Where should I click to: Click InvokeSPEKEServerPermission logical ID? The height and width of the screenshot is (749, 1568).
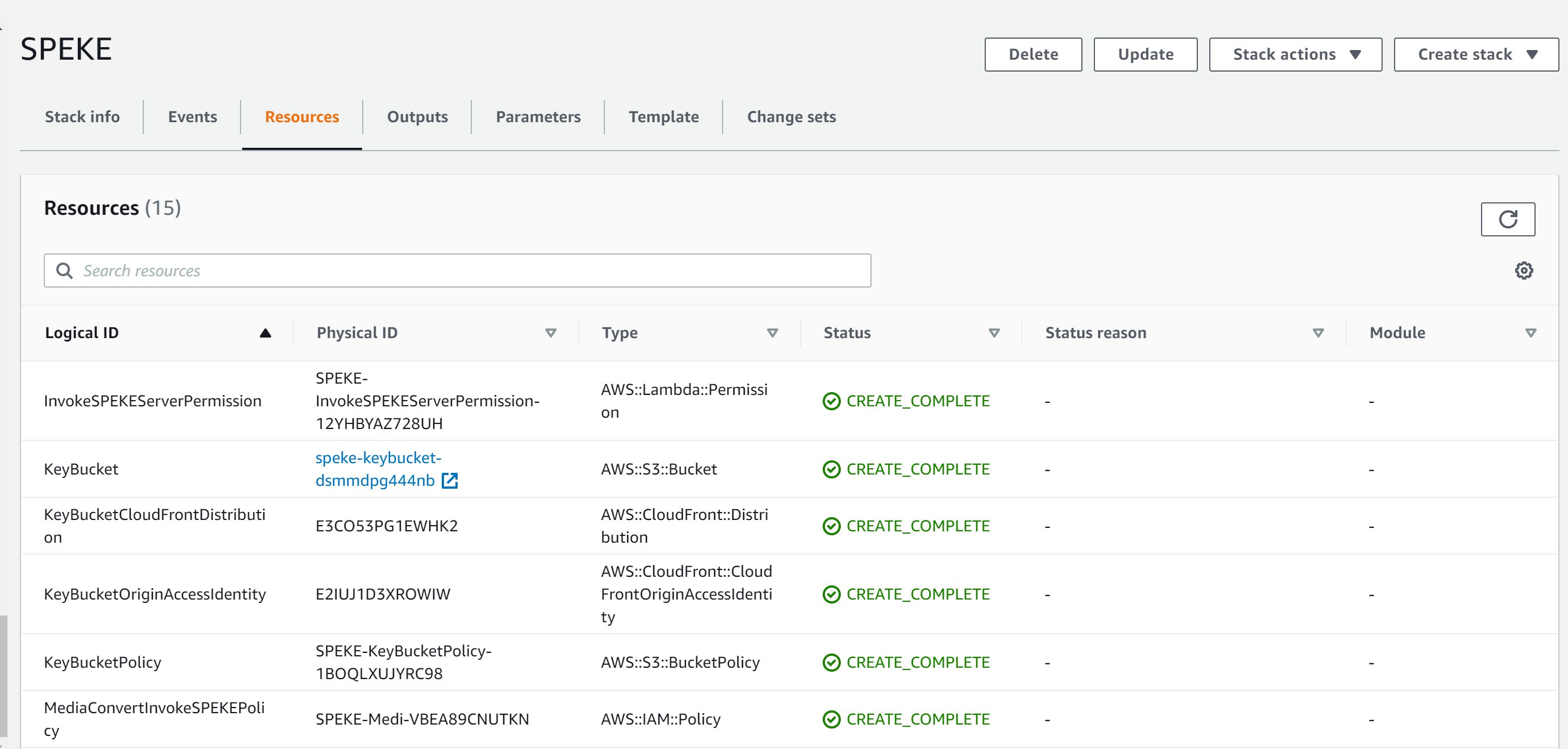pyautogui.click(x=152, y=401)
